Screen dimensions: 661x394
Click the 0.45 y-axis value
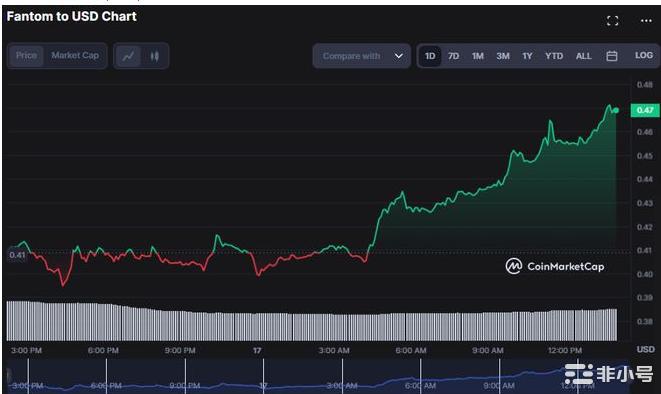coord(645,156)
